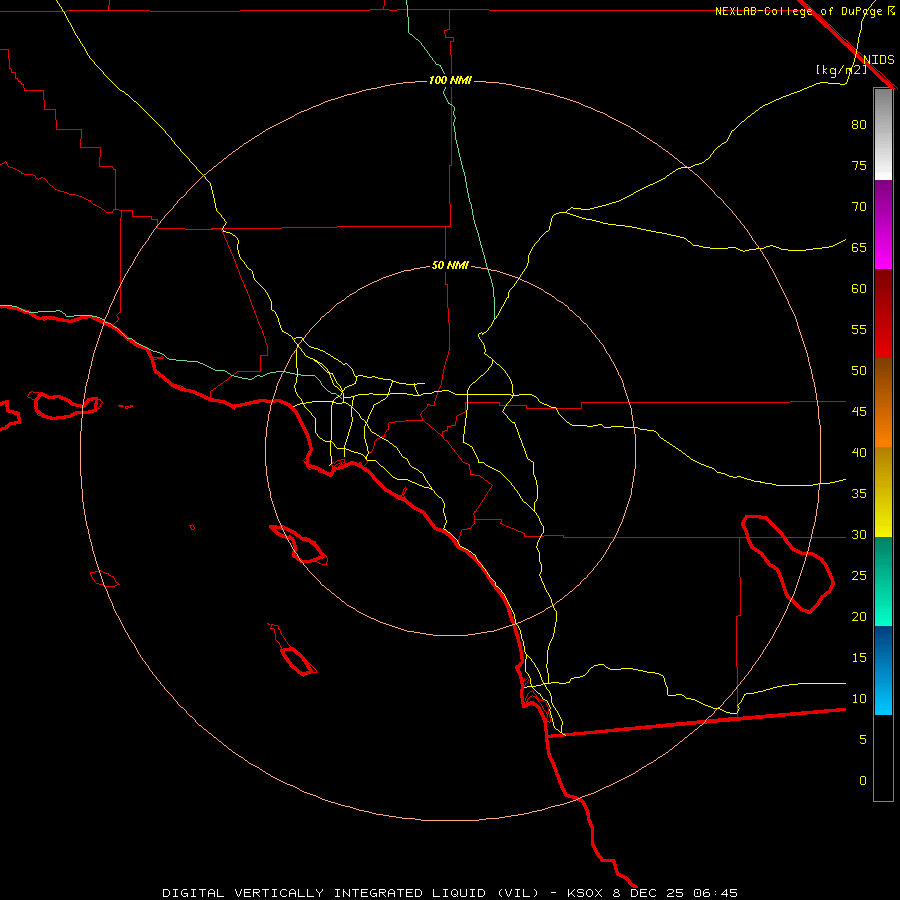Click the dark red 60 legend segment
This screenshot has width=900, height=900.
pyautogui.click(x=883, y=292)
